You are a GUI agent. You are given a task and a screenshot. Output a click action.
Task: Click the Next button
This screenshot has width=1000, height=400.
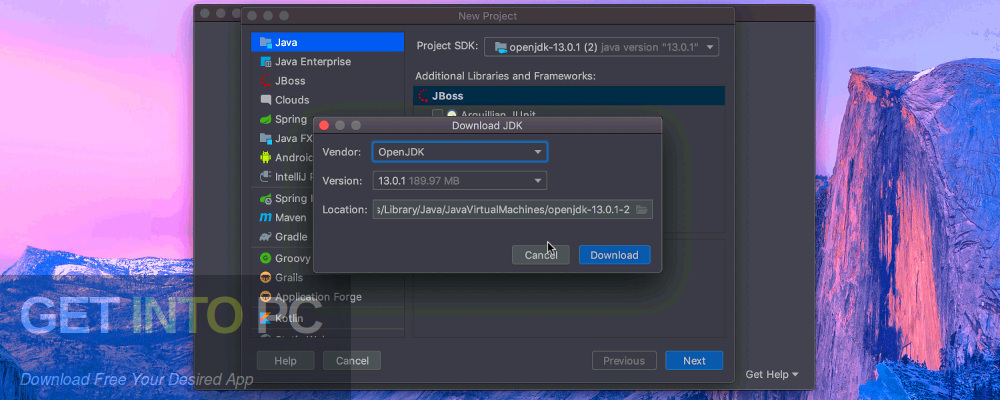[694, 360]
